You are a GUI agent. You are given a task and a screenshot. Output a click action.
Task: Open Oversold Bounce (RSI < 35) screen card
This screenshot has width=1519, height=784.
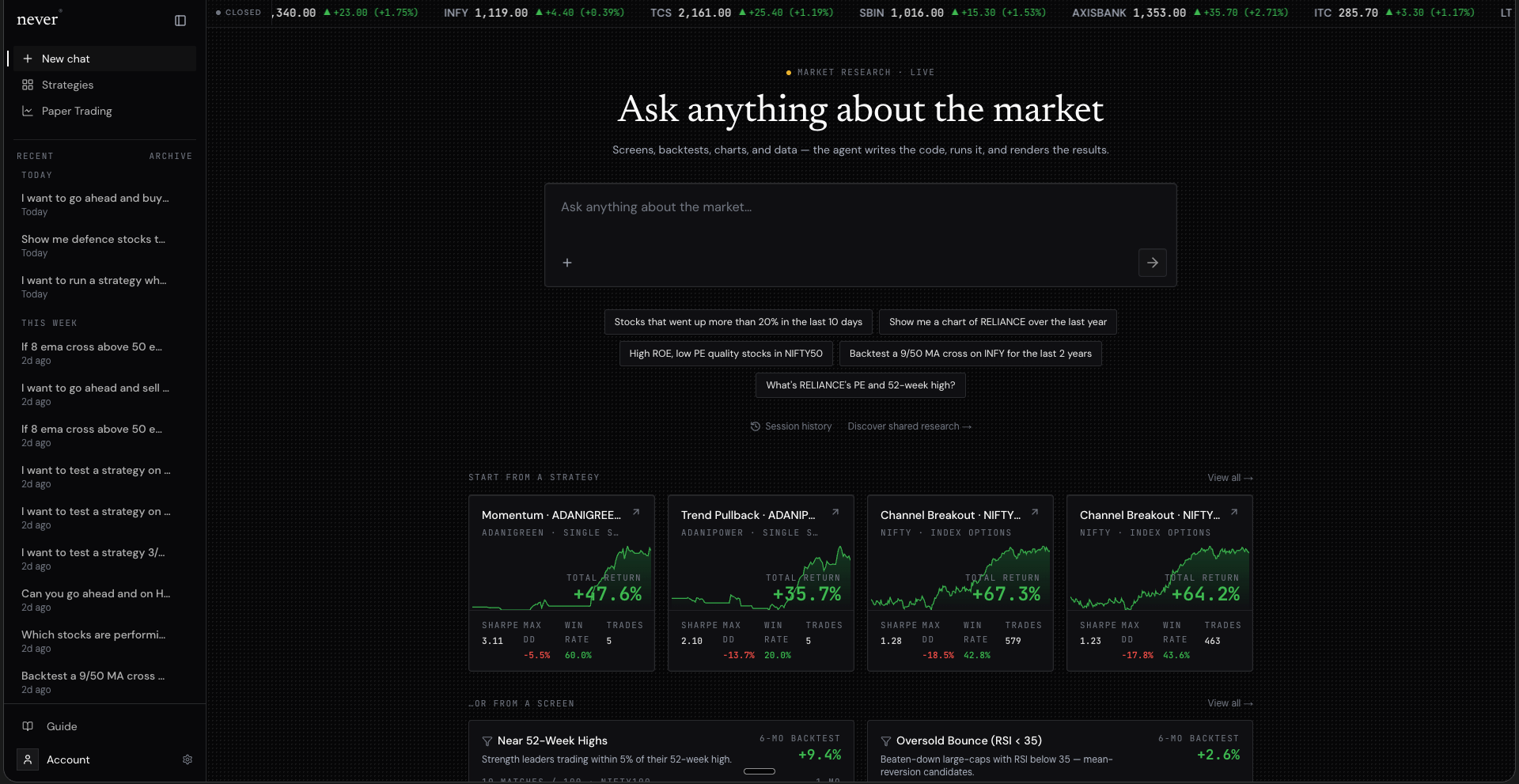pyautogui.click(x=1060, y=751)
